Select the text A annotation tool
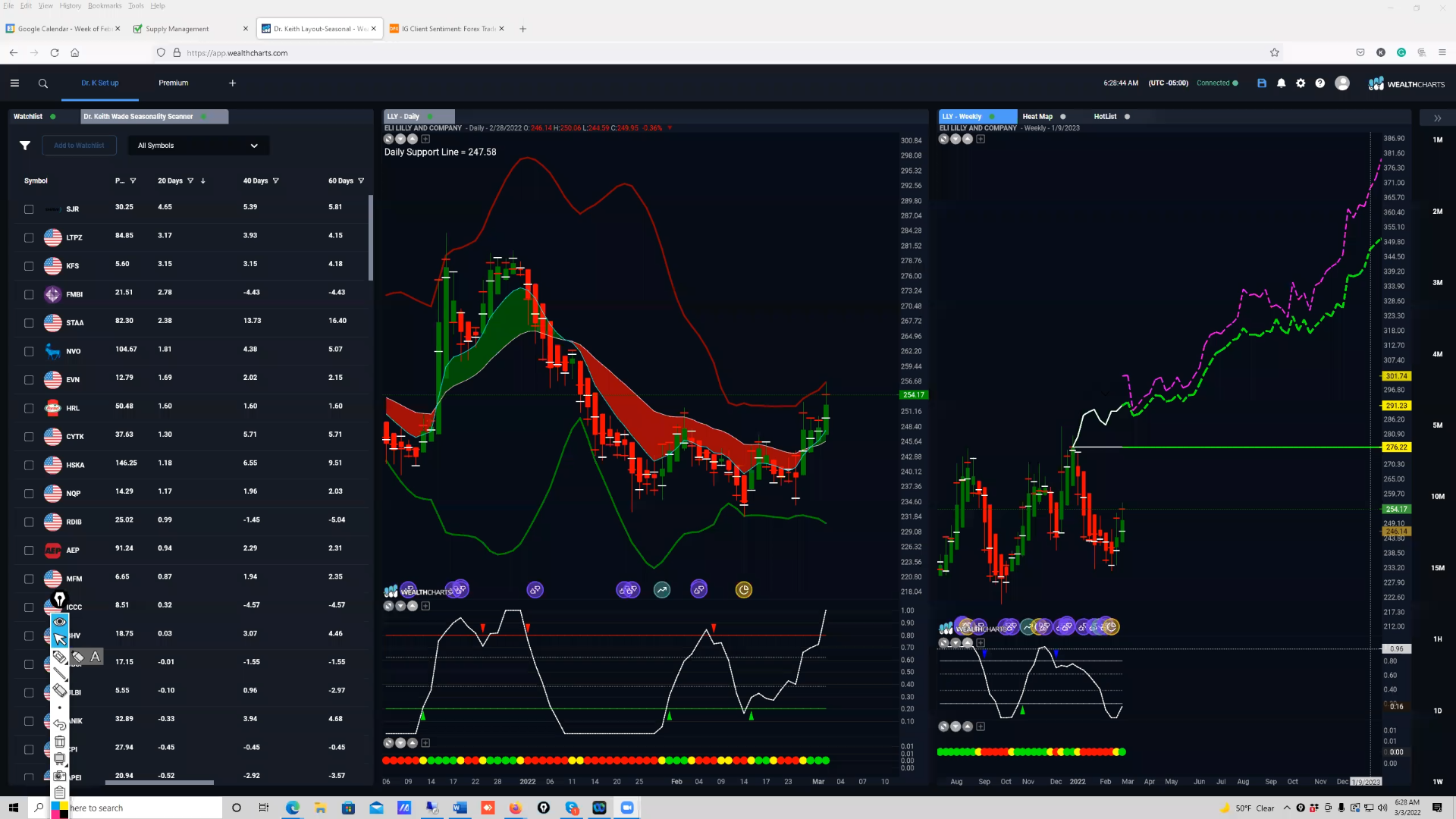 click(96, 657)
